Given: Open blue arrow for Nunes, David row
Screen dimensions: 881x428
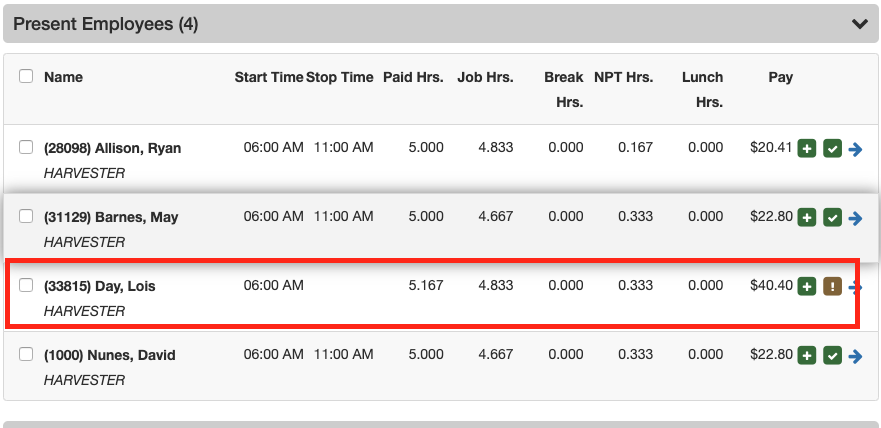Looking at the screenshot, I should (x=855, y=355).
